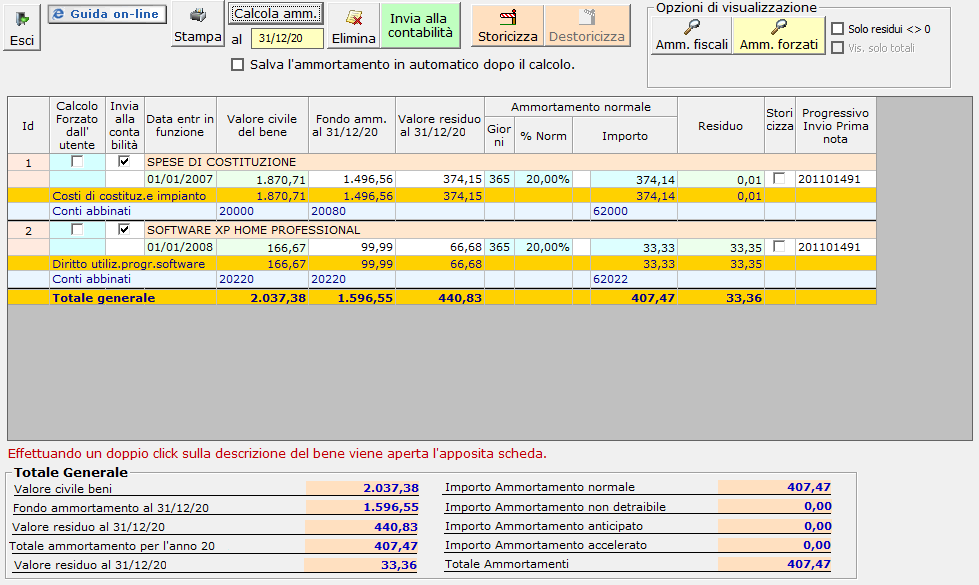Click the Storicizza button

point(508,26)
